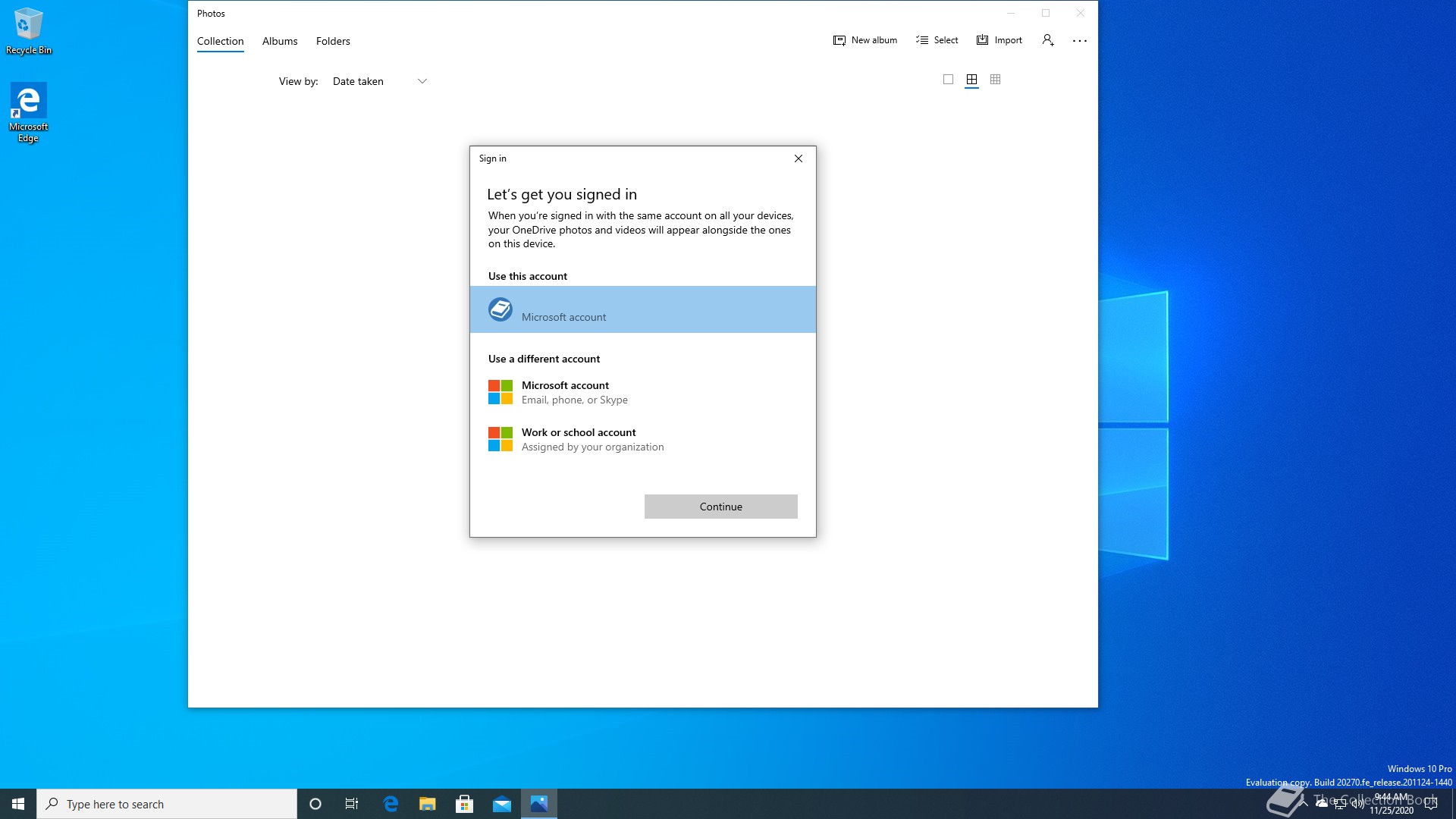Select the Recycle Bin desktop icon
The width and height of the screenshot is (1456, 819).
29,31
